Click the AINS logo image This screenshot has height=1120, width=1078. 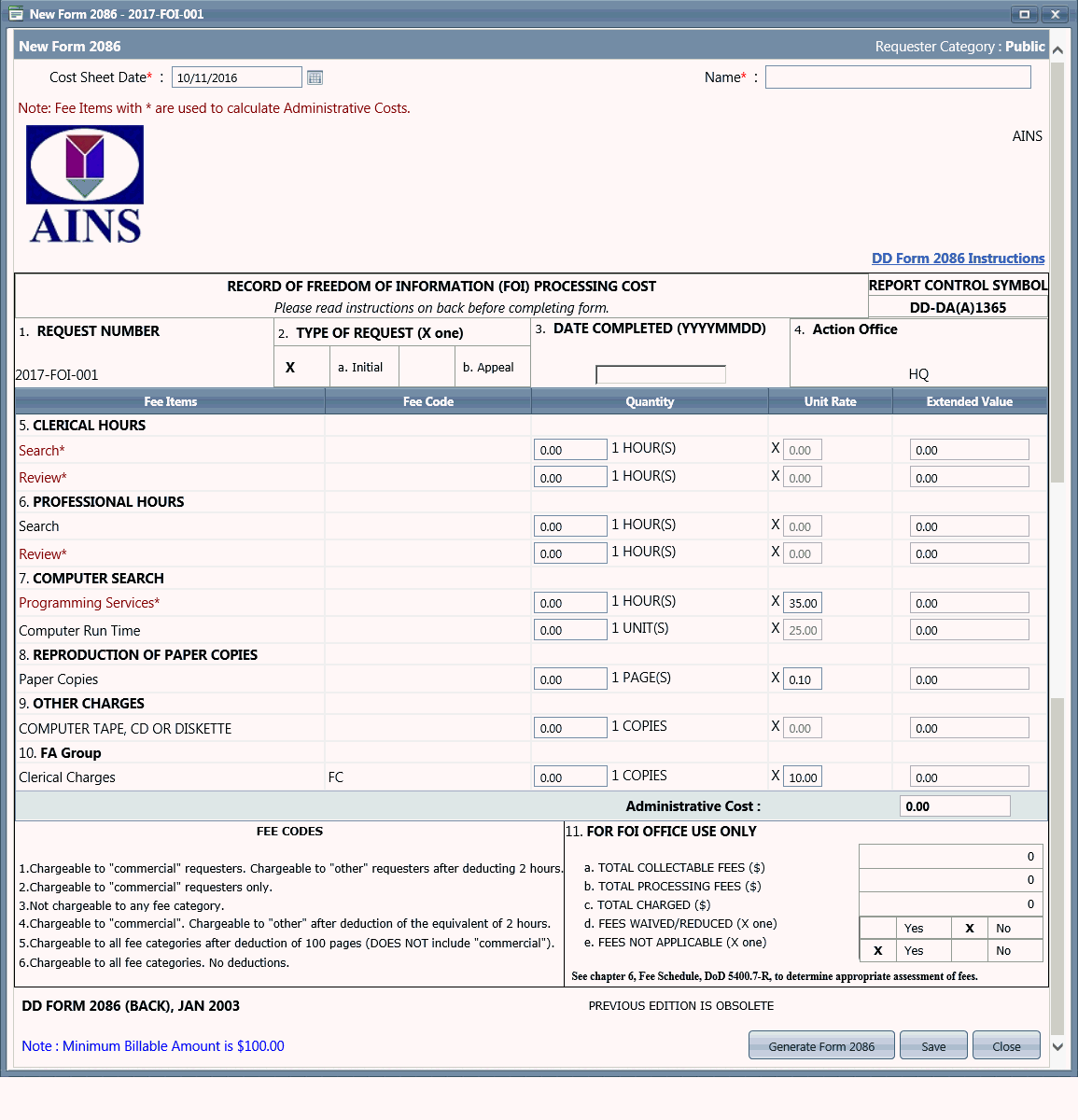85,185
